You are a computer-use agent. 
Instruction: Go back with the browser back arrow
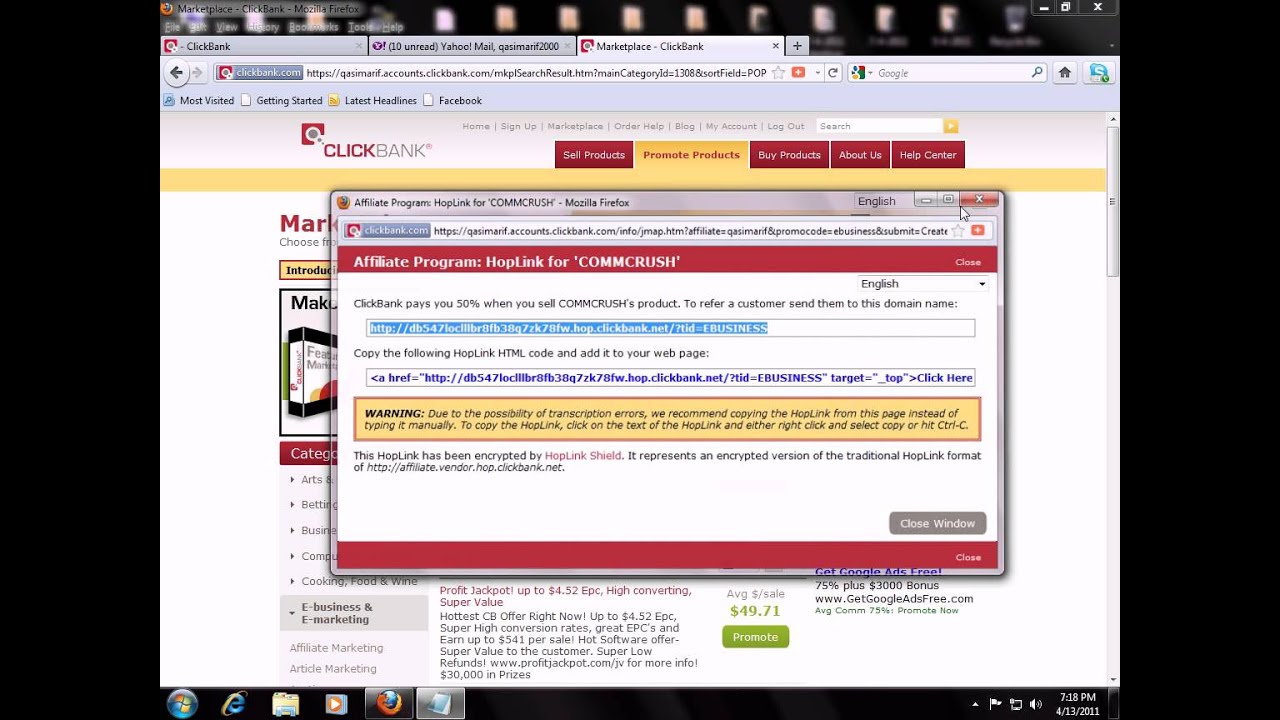tap(177, 72)
